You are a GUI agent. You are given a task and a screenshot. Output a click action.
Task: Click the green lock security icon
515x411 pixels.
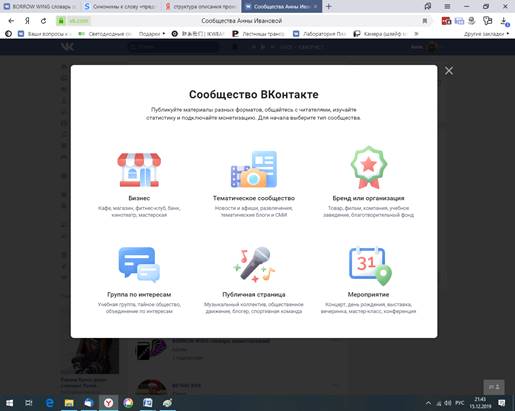pyautogui.click(x=61, y=21)
